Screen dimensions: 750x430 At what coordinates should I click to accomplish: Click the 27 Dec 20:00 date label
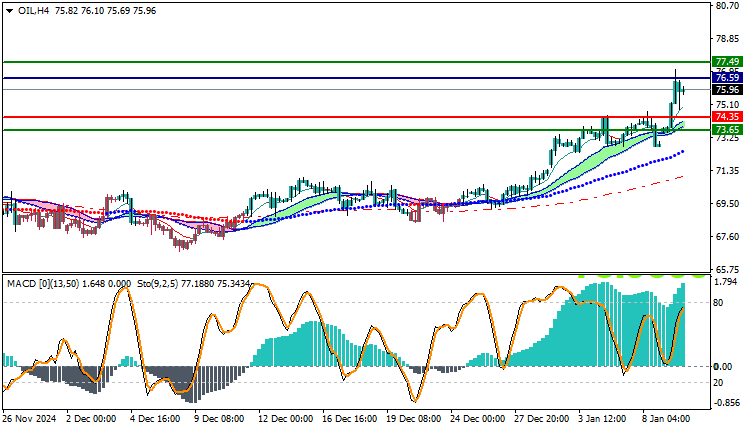coord(542,419)
